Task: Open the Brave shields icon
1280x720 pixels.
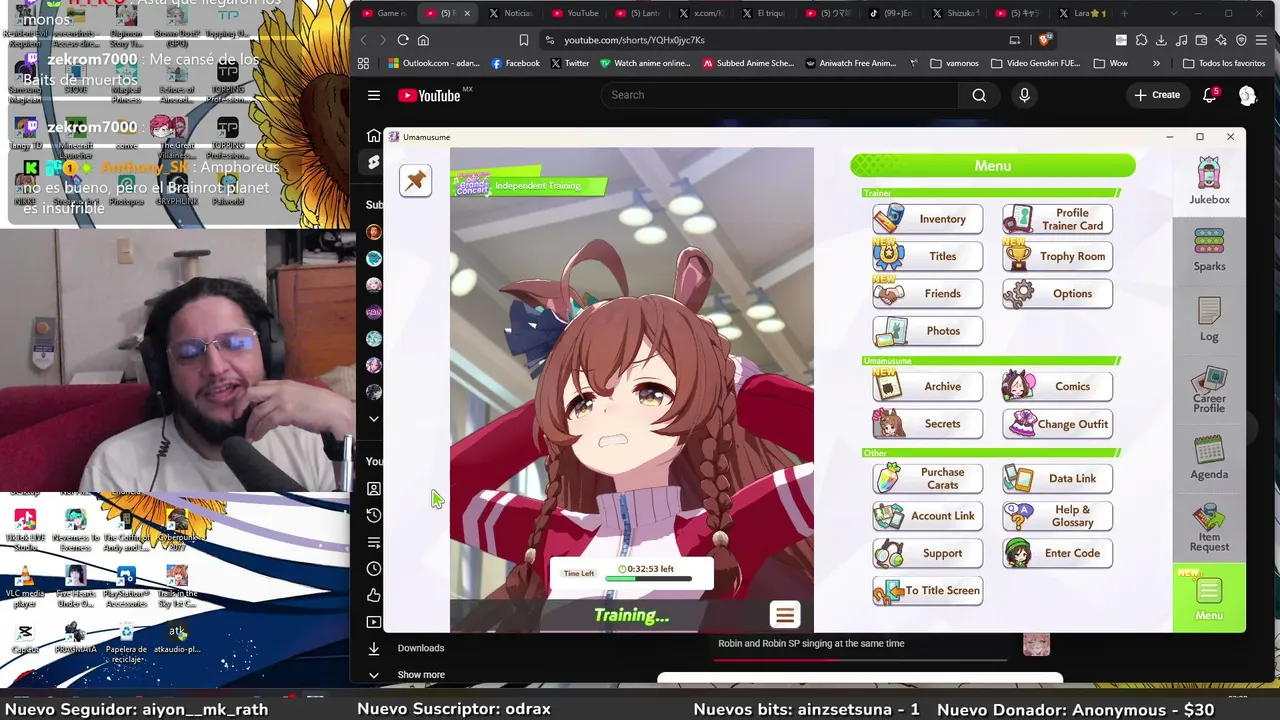Action: [1044, 40]
